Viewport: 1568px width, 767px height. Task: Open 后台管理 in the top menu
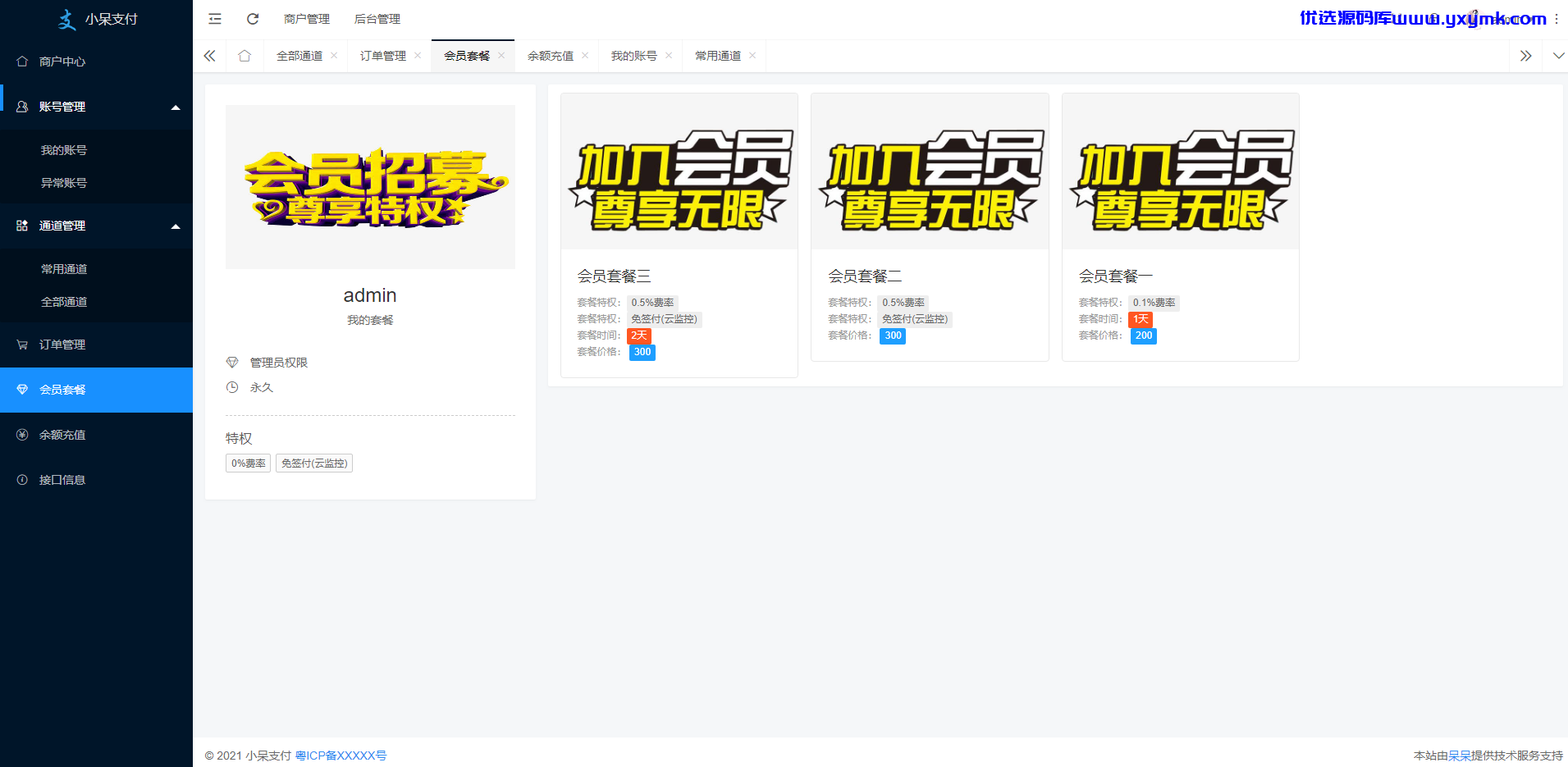pos(377,19)
